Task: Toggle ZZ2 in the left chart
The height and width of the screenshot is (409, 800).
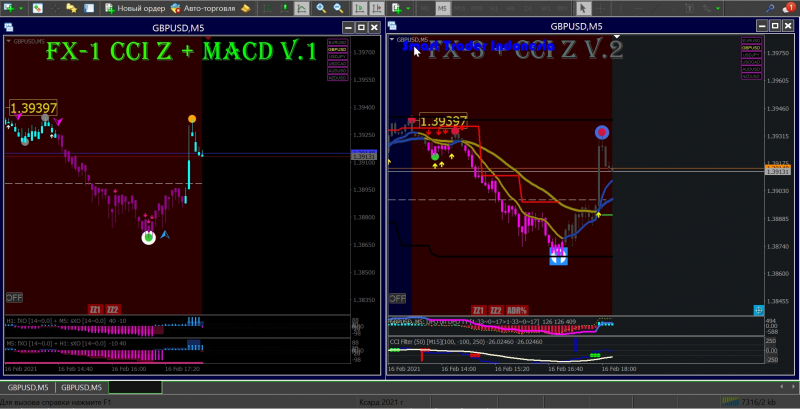Action: 113,310
